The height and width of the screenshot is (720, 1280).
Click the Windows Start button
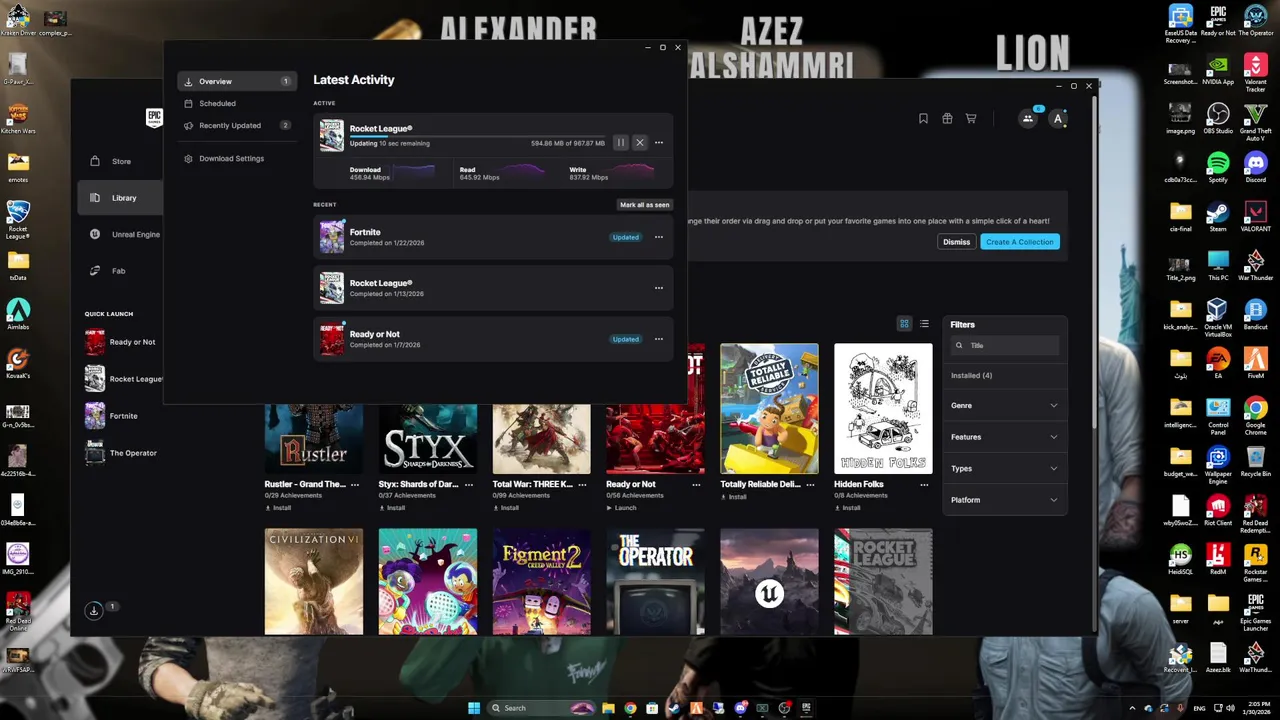click(474, 708)
